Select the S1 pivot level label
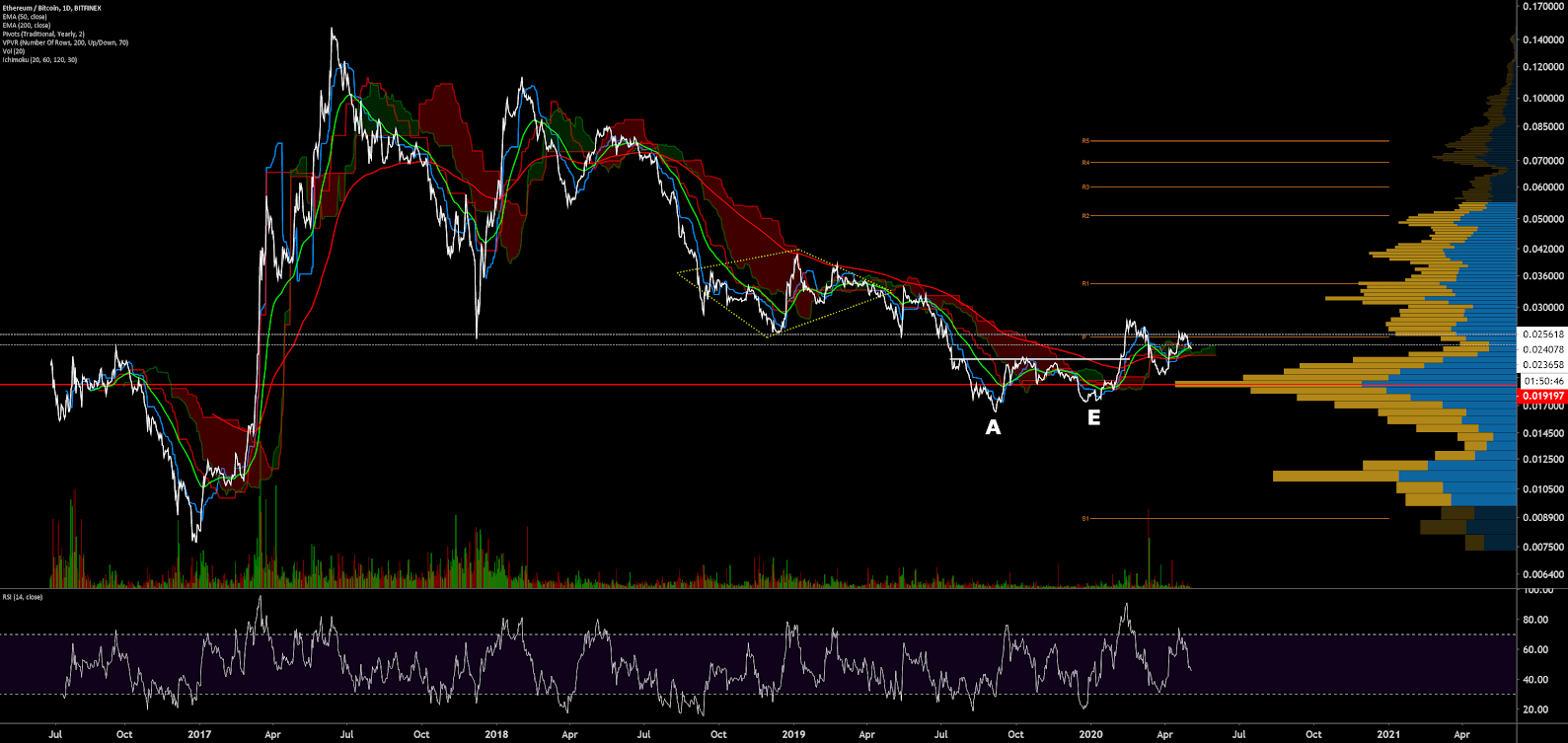 1085,518
